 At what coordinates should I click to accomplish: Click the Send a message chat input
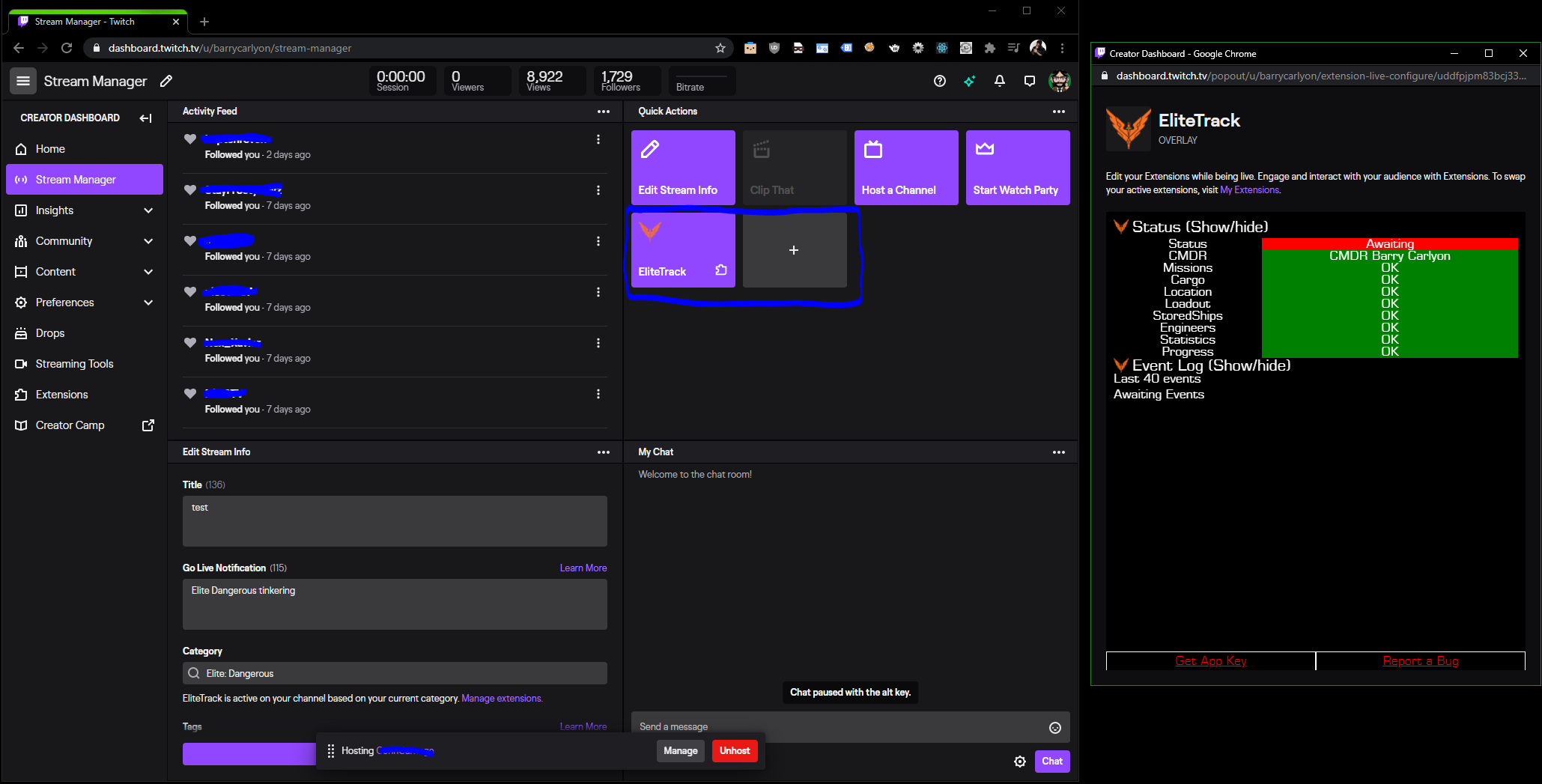(839, 727)
